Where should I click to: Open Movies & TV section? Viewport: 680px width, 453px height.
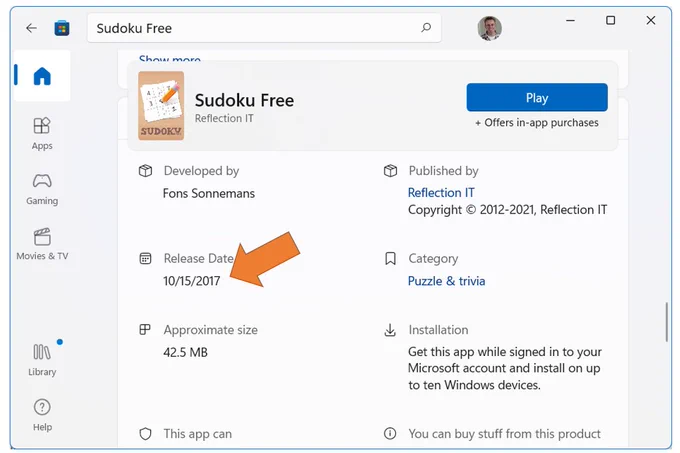[42, 244]
